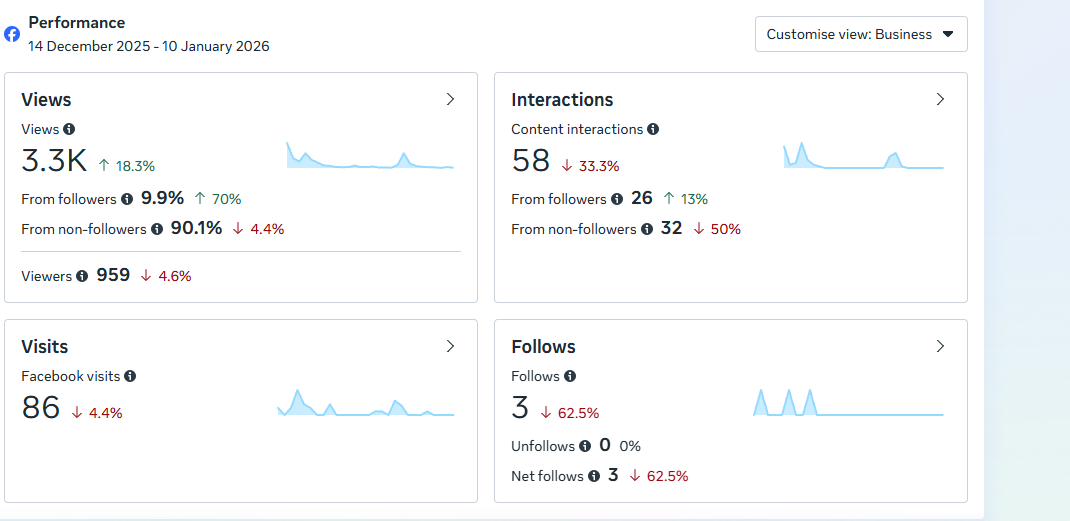The height and width of the screenshot is (521, 1070).
Task: Expand the Visits card chevron arrow
Action: (450, 346)
